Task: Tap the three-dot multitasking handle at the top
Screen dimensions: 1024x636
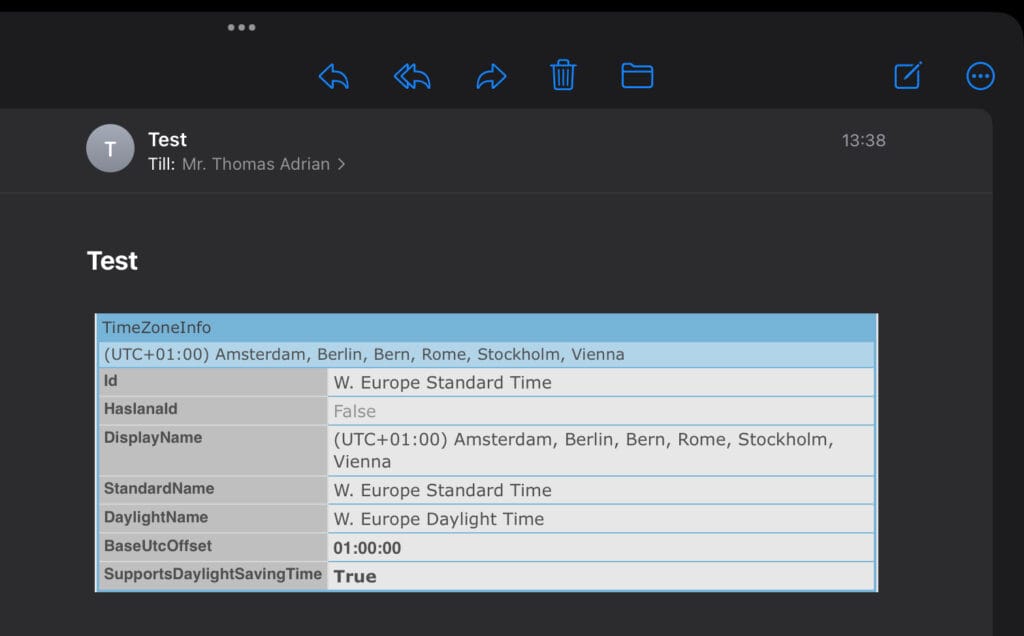Action: click(x=242, y=27)
